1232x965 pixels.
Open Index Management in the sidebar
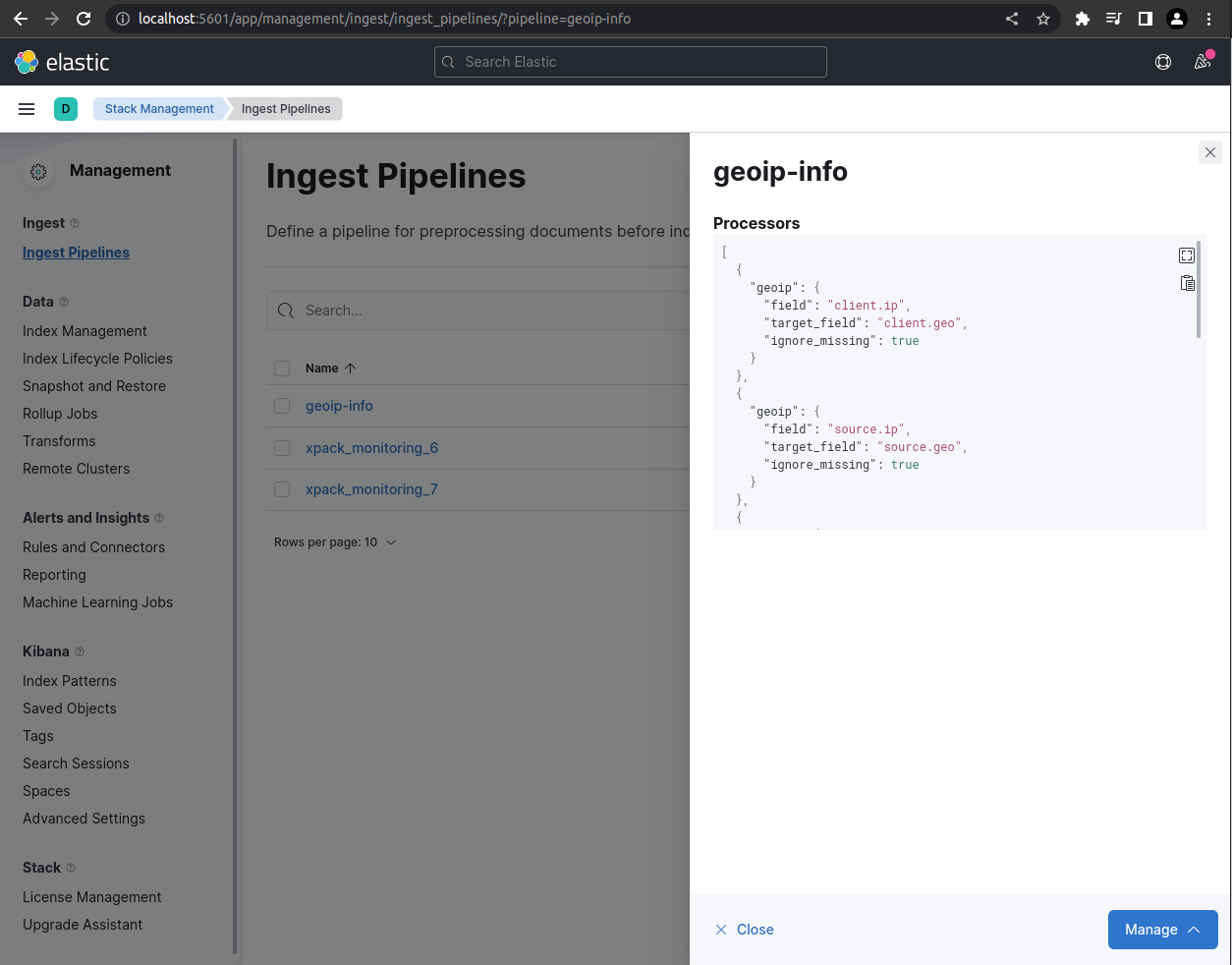pyautogui.click(x=84, y=331)
